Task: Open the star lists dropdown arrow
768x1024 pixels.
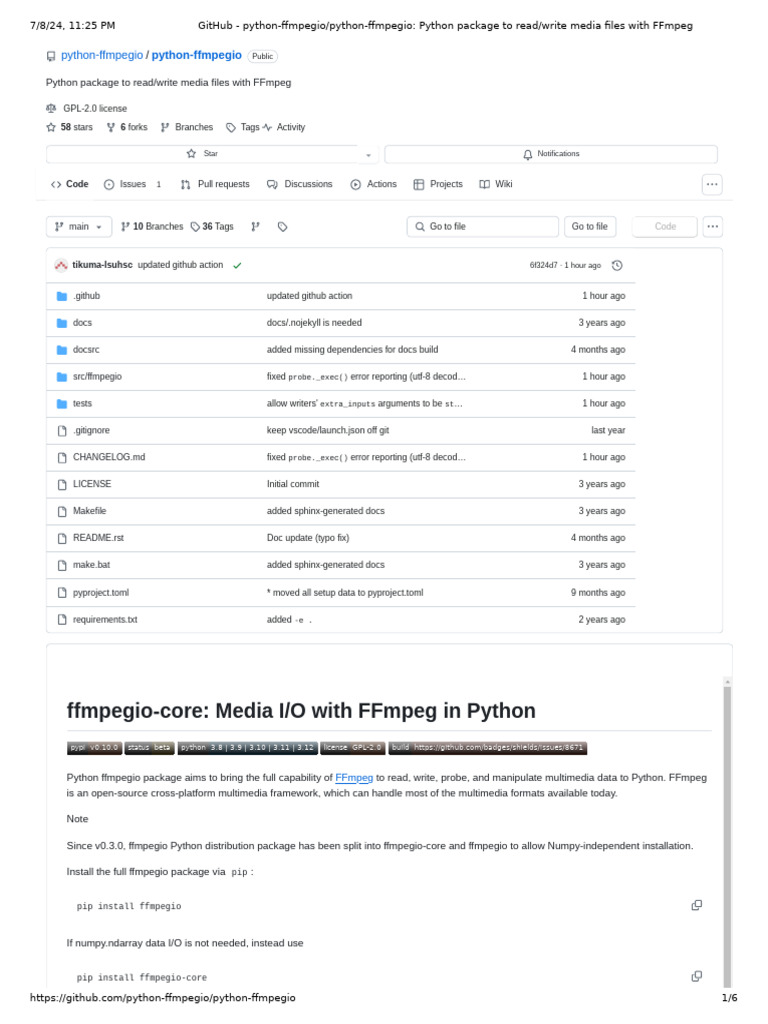Action: pyautogui.click(x=368, y=154)
